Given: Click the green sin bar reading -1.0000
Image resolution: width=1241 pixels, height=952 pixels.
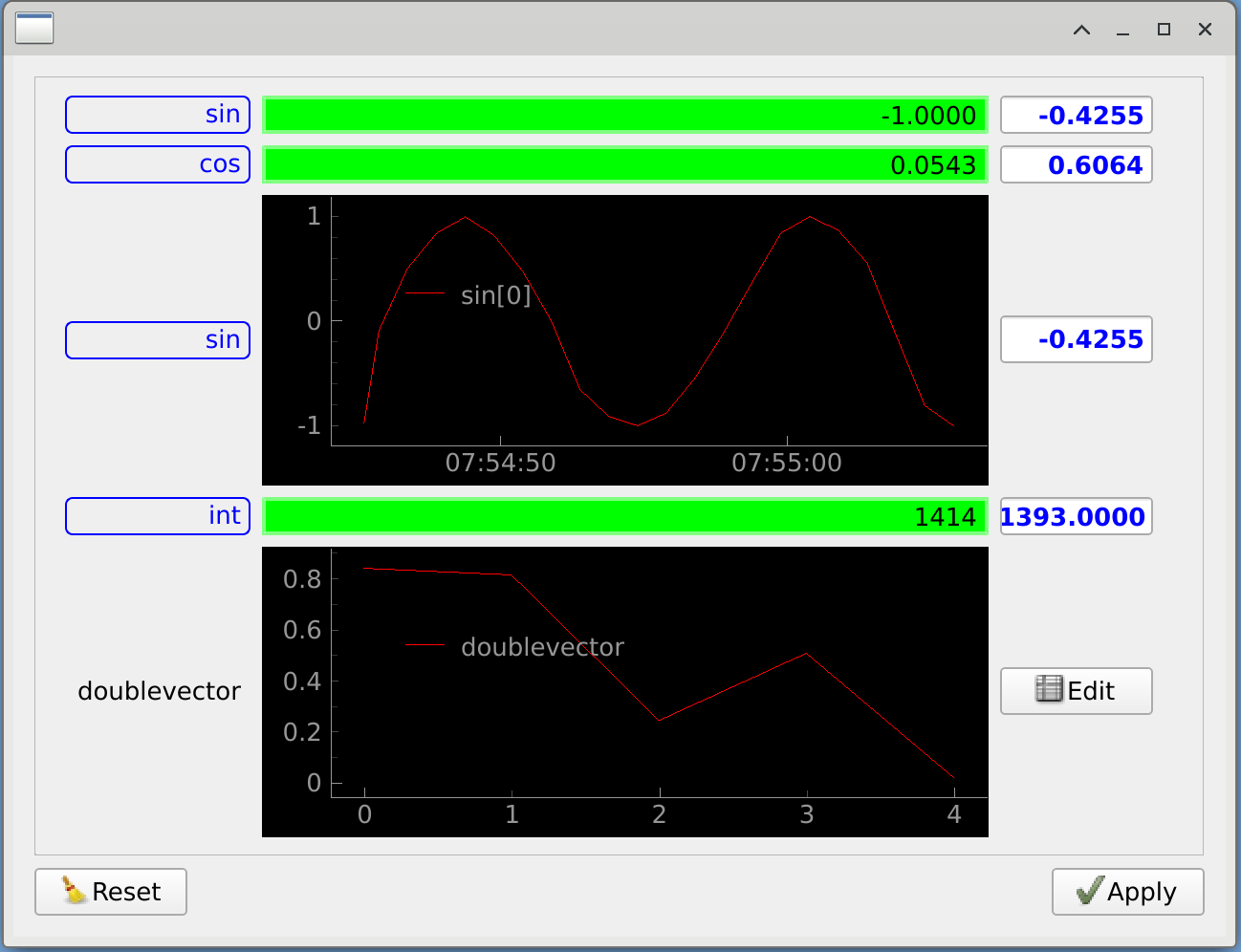Looking at the screenshot, I should tap(624, 115).
